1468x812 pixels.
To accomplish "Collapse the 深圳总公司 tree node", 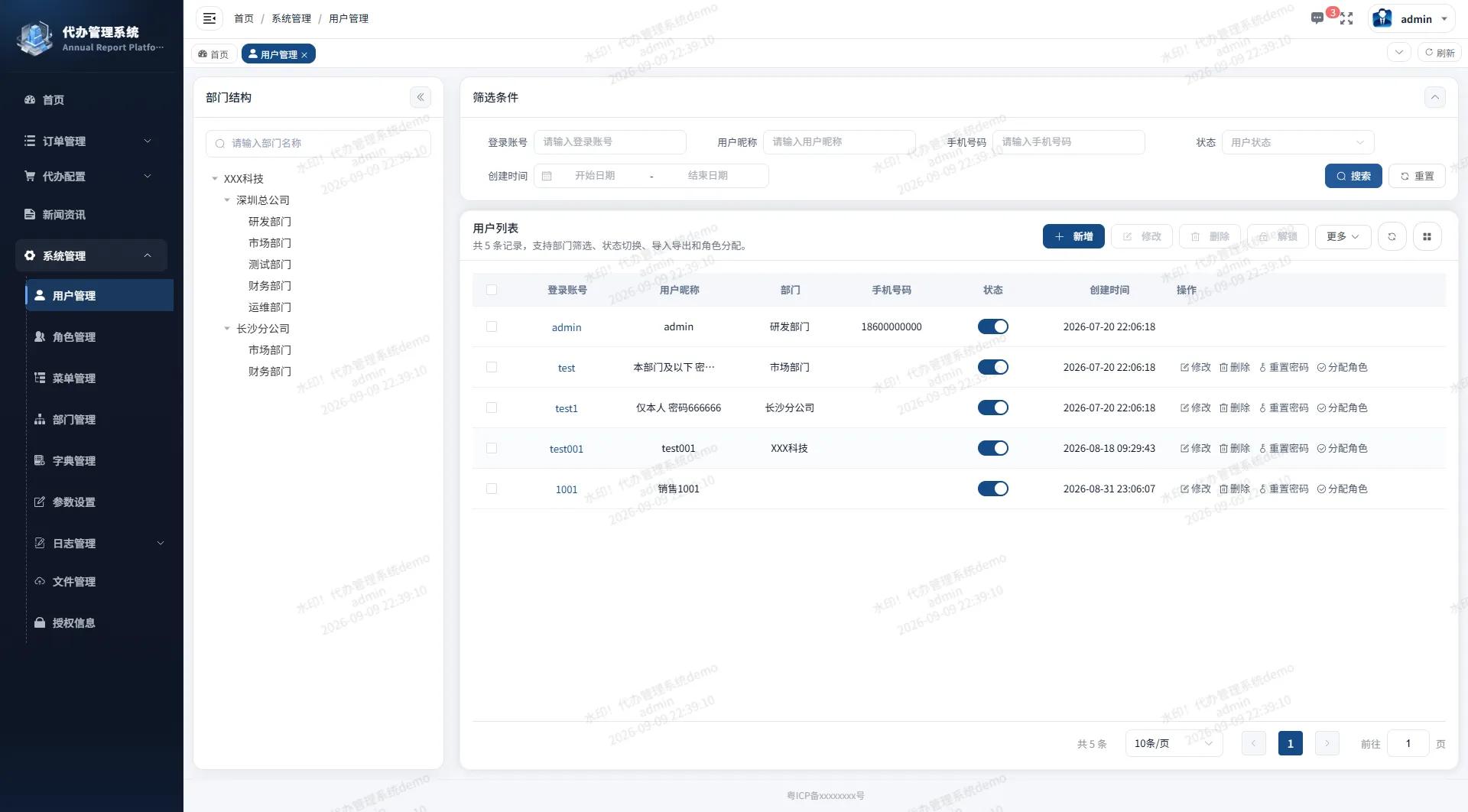I will pyautogui.click(x=227, y=200).
